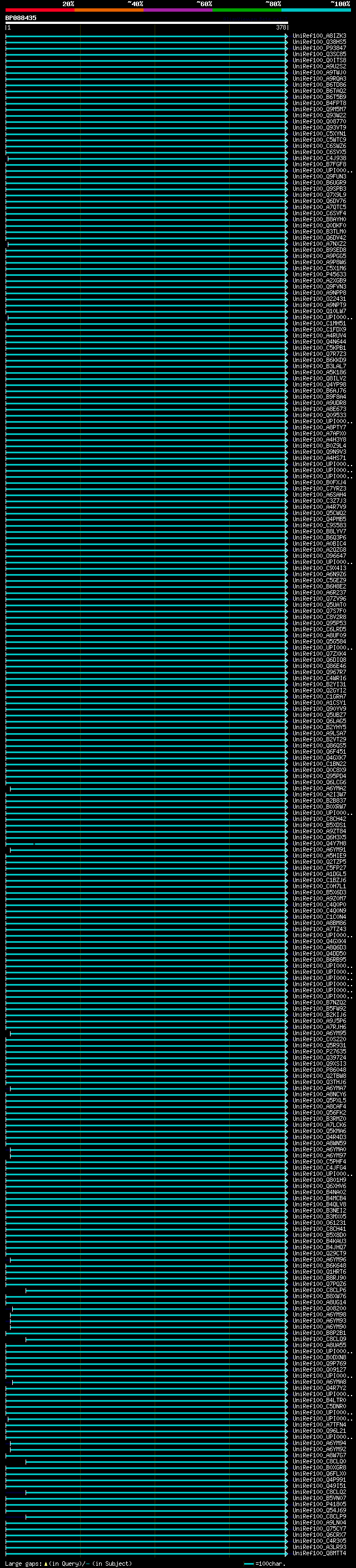Select the UniRef100_A5HIE9 label

pos(319,856)
